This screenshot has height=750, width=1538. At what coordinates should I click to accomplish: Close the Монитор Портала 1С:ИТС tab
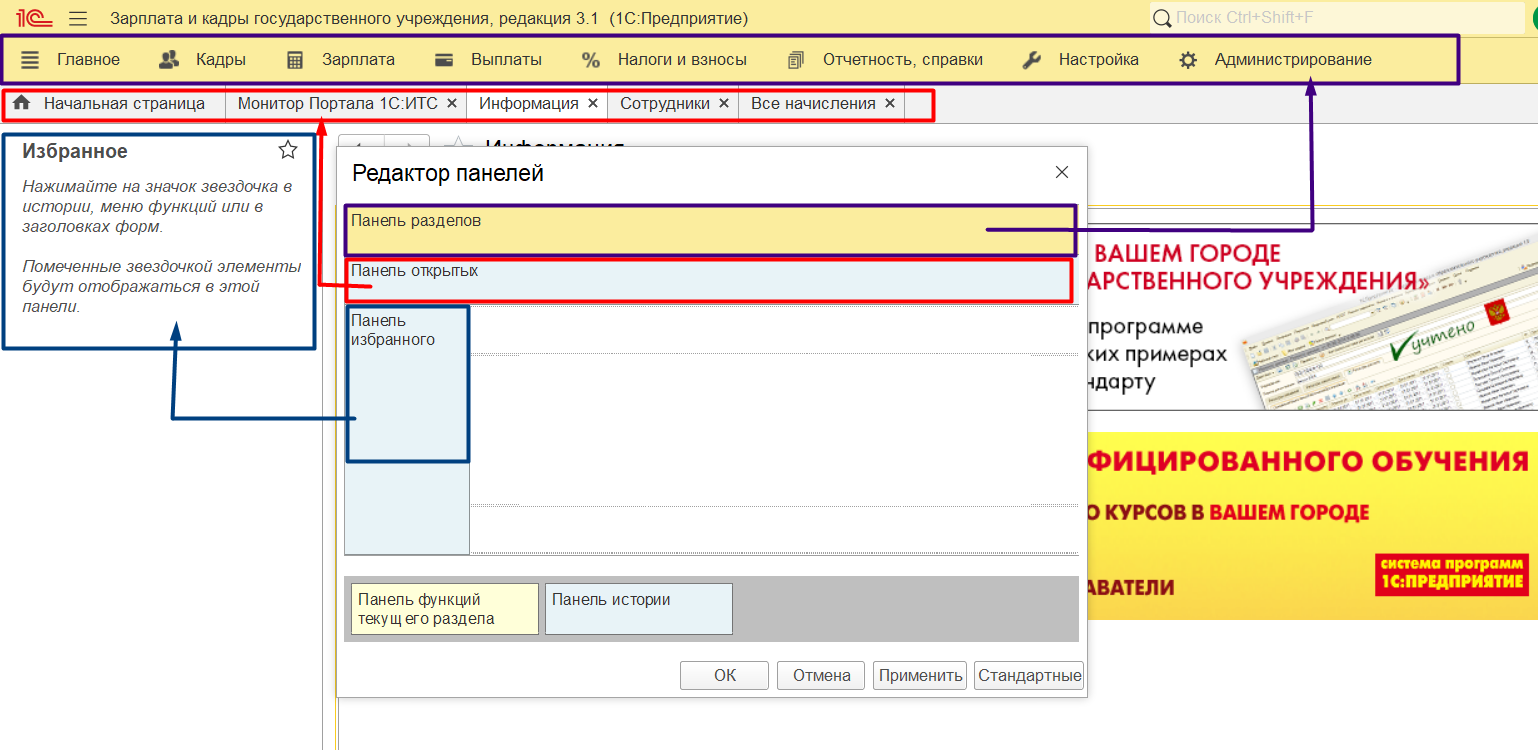point(452,104)
